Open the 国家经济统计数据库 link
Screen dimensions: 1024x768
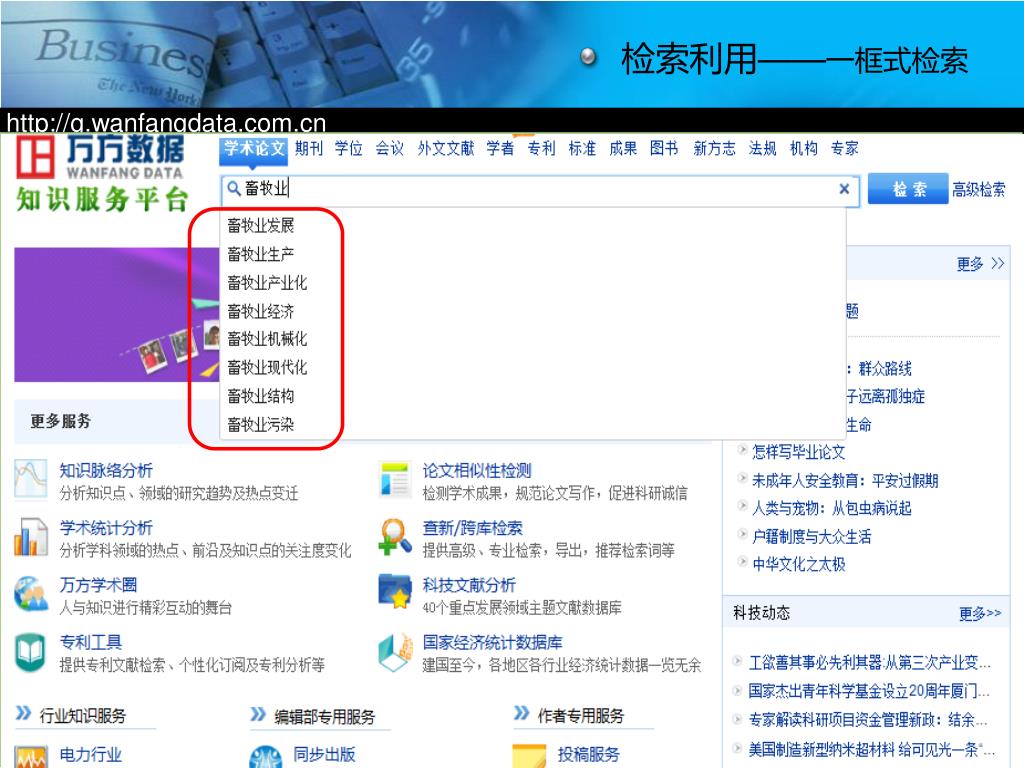[492, 643]
